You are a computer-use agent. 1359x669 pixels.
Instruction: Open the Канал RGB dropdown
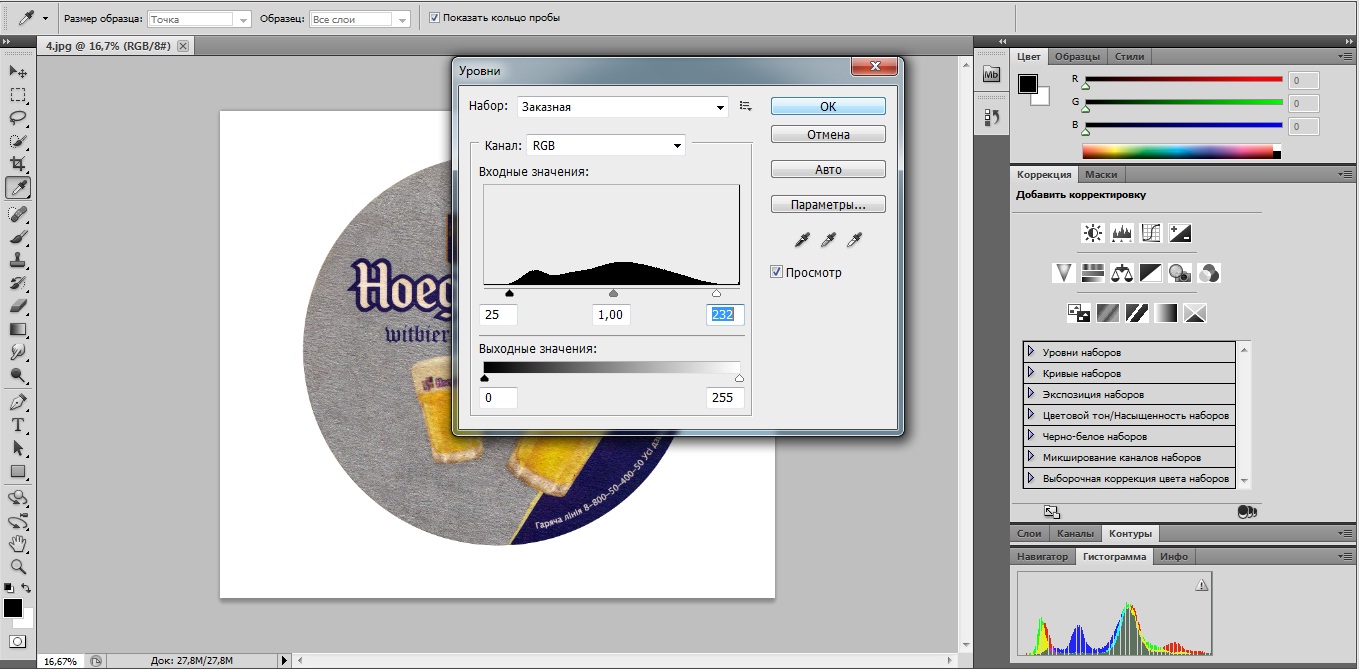click(x=605, y=146)
